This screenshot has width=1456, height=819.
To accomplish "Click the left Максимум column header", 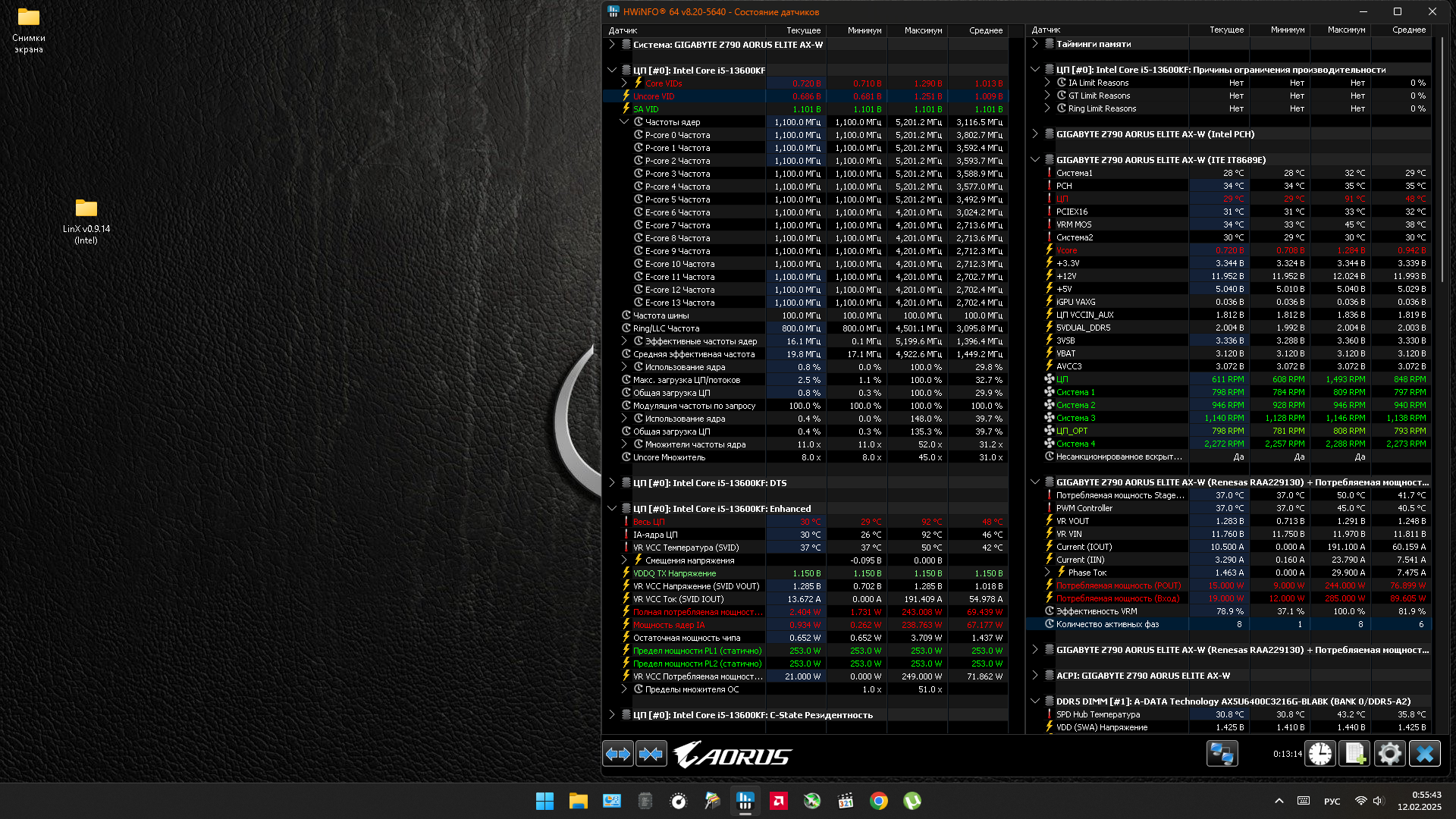I will pyautogui.click(x=922, y=30).
